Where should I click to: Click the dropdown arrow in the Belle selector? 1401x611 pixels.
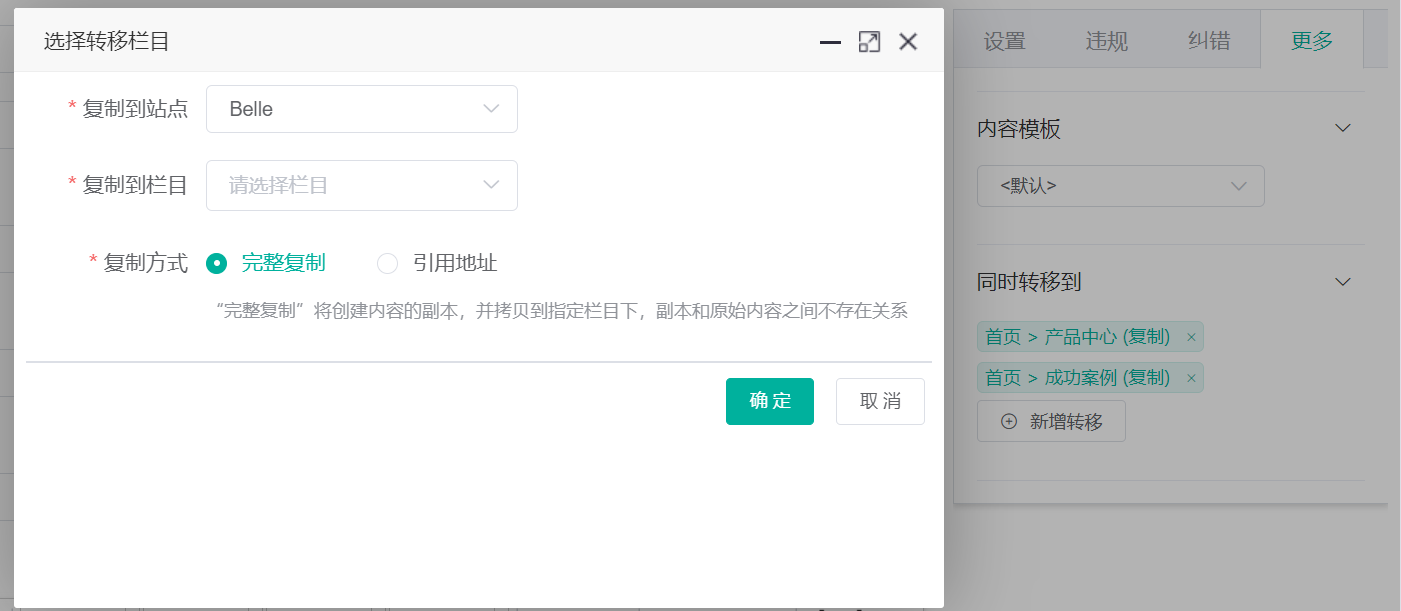[x=490, y=108]
